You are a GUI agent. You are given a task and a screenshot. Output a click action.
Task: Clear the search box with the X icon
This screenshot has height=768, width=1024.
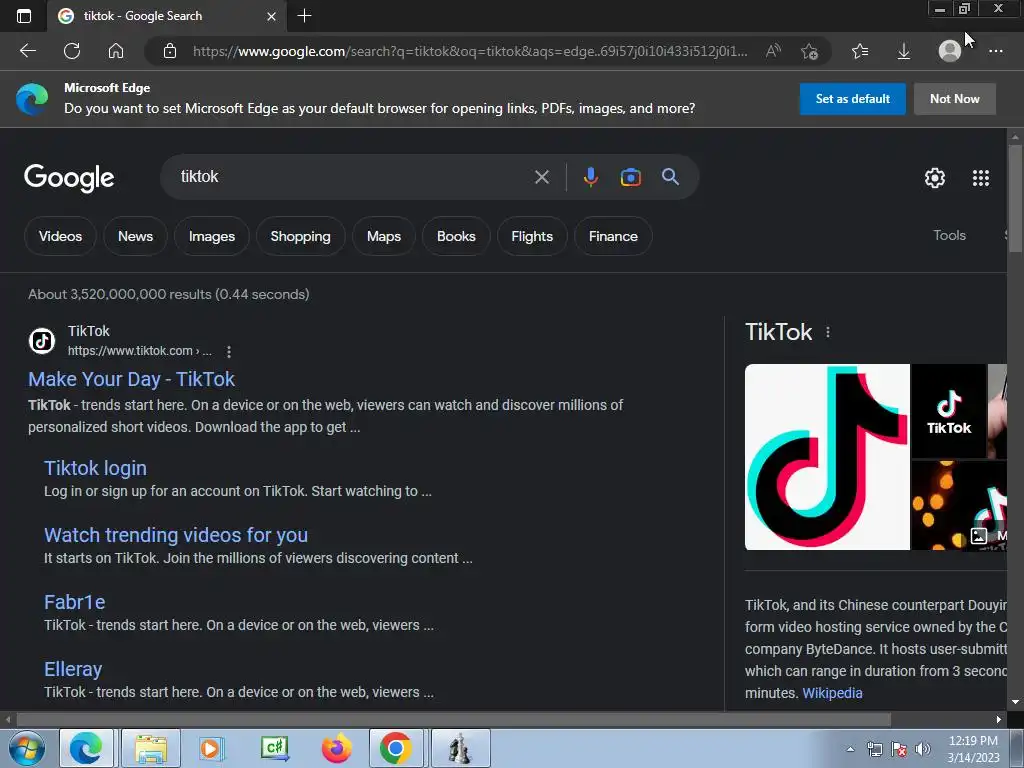point(541,177)
